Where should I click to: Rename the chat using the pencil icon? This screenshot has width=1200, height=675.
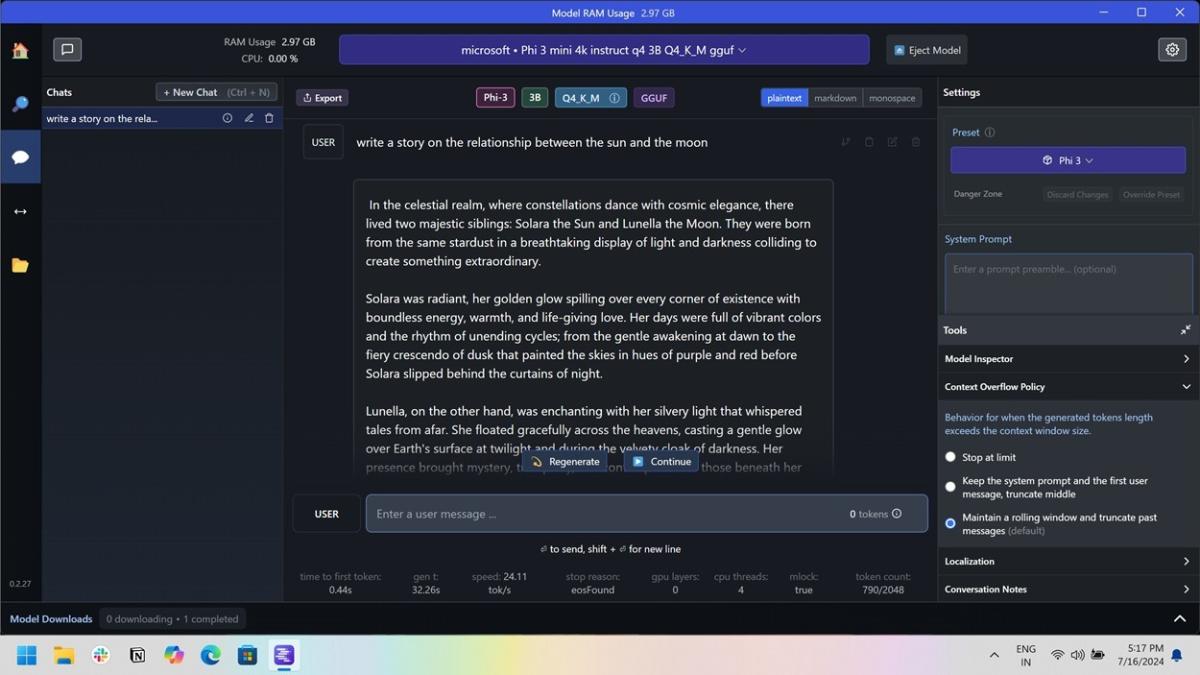point(249,118)
